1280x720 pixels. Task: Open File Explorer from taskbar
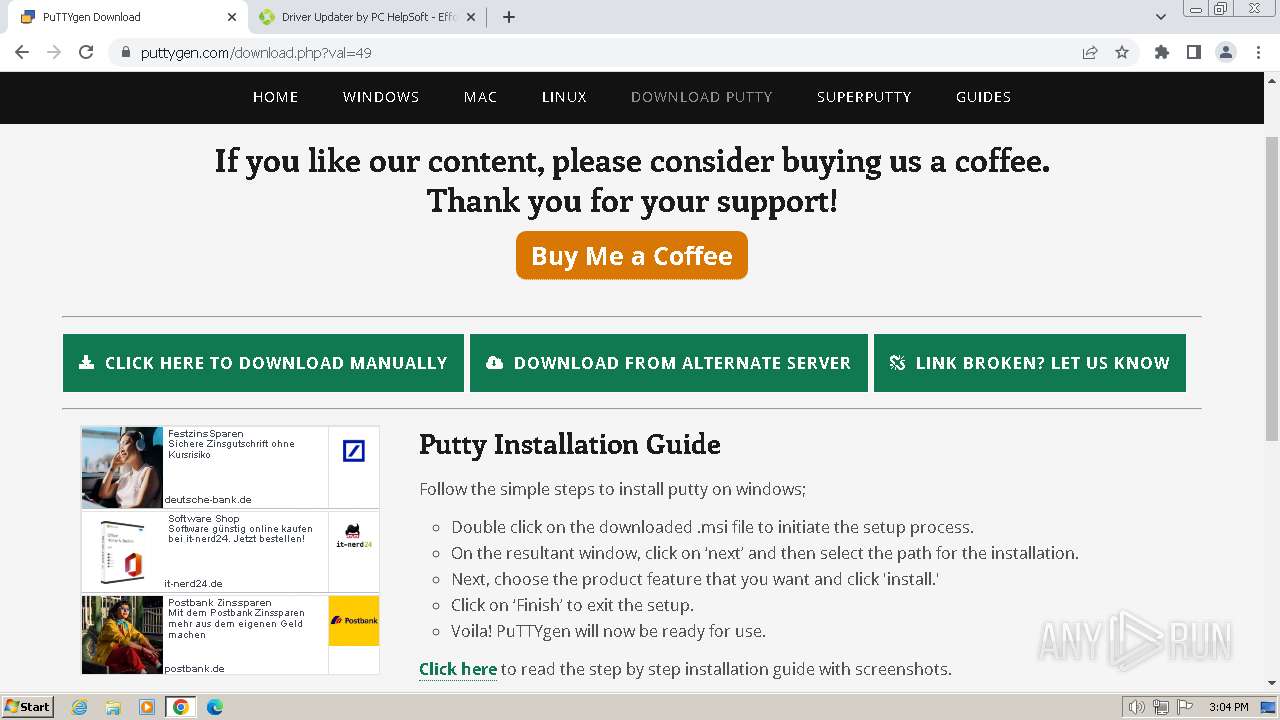(113, 707)
